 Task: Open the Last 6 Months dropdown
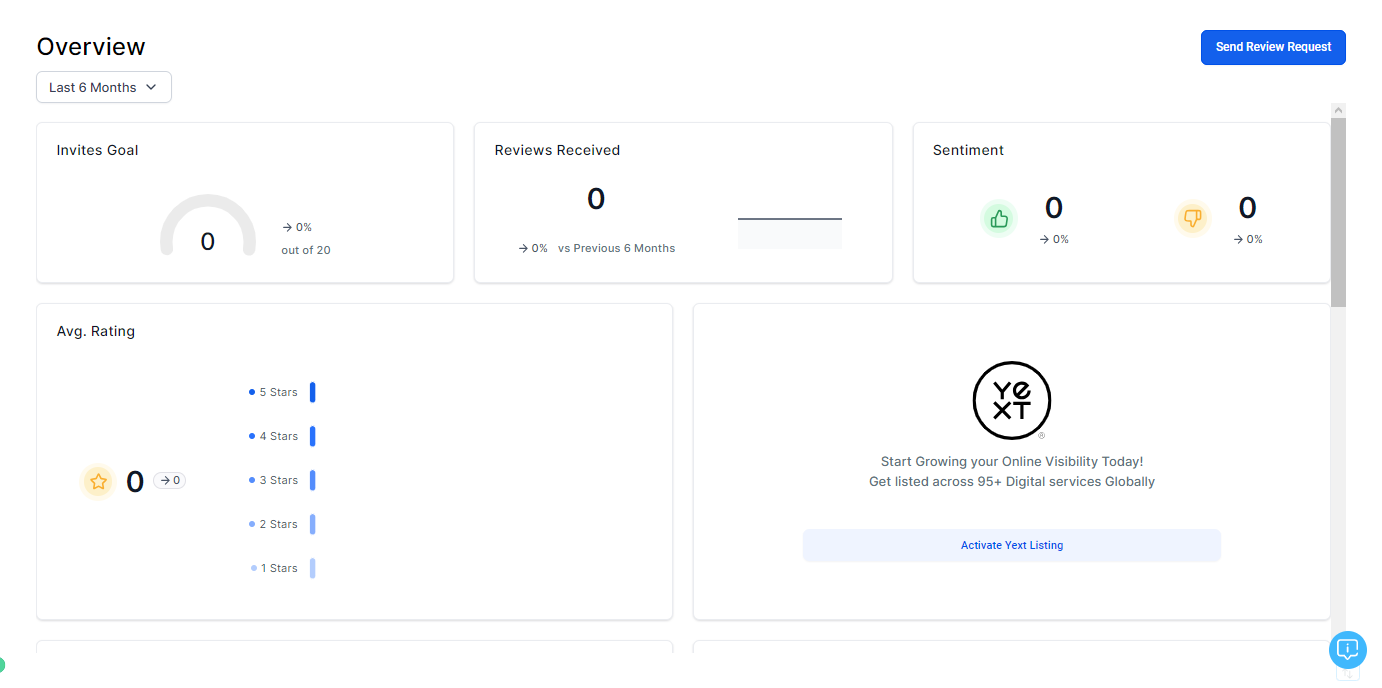pyautogui.click(x=104, y=87)
